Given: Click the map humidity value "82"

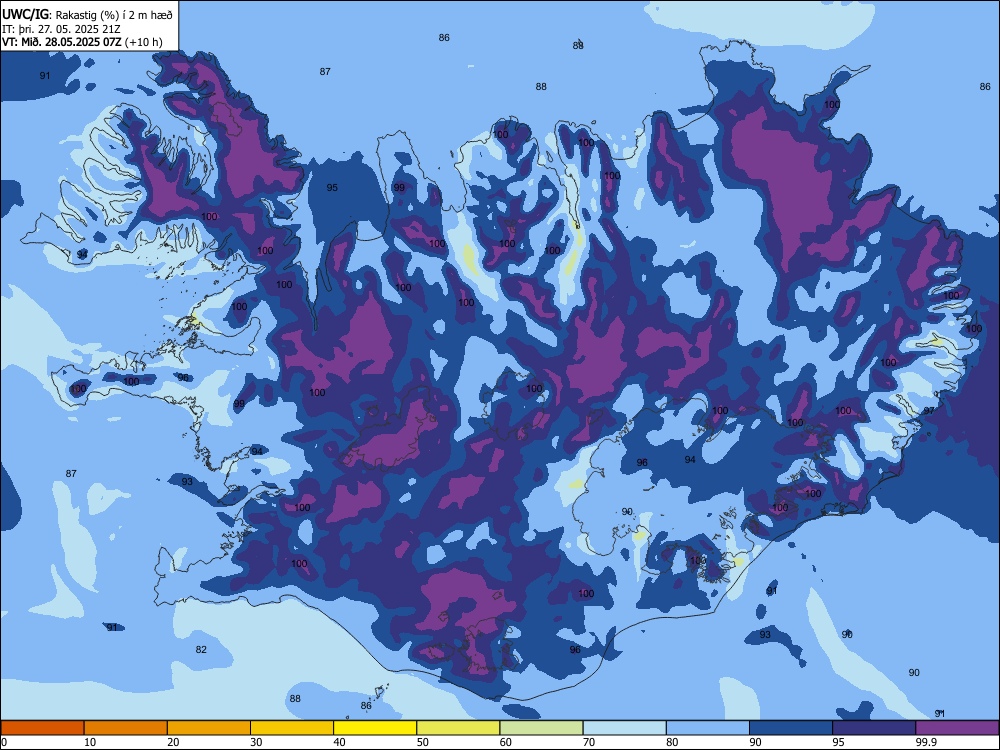Looking at the screenshot, I should coord(201,649).
